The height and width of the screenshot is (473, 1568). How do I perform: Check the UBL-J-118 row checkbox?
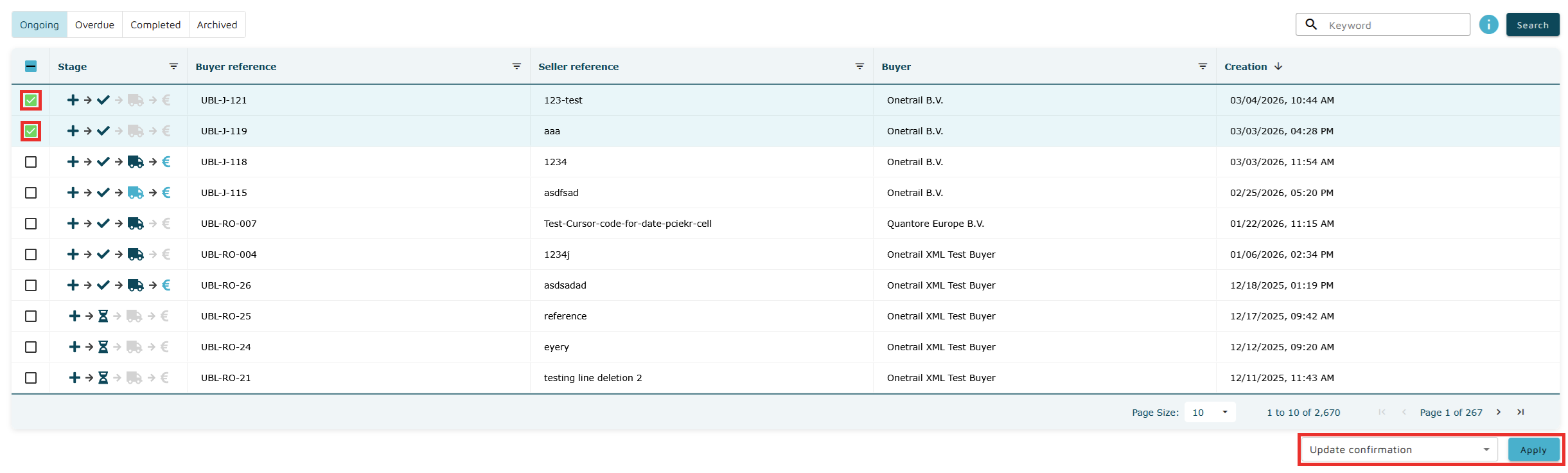[31, 162]
